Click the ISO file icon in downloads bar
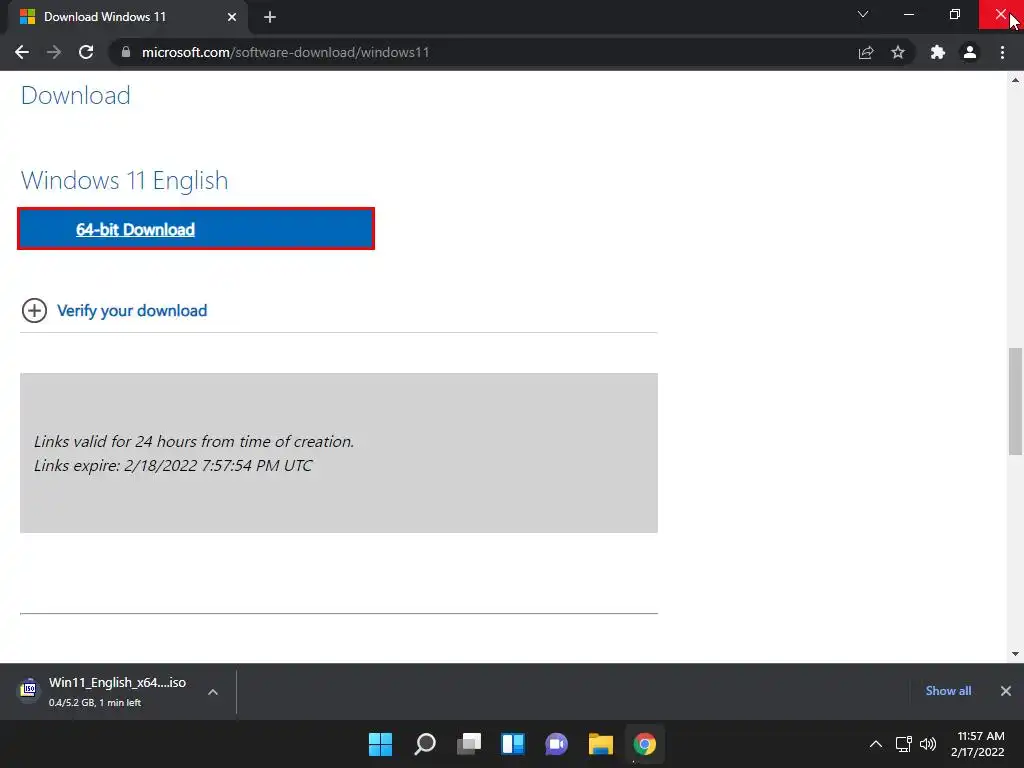 pyautogui.click(x=28, y=690)
